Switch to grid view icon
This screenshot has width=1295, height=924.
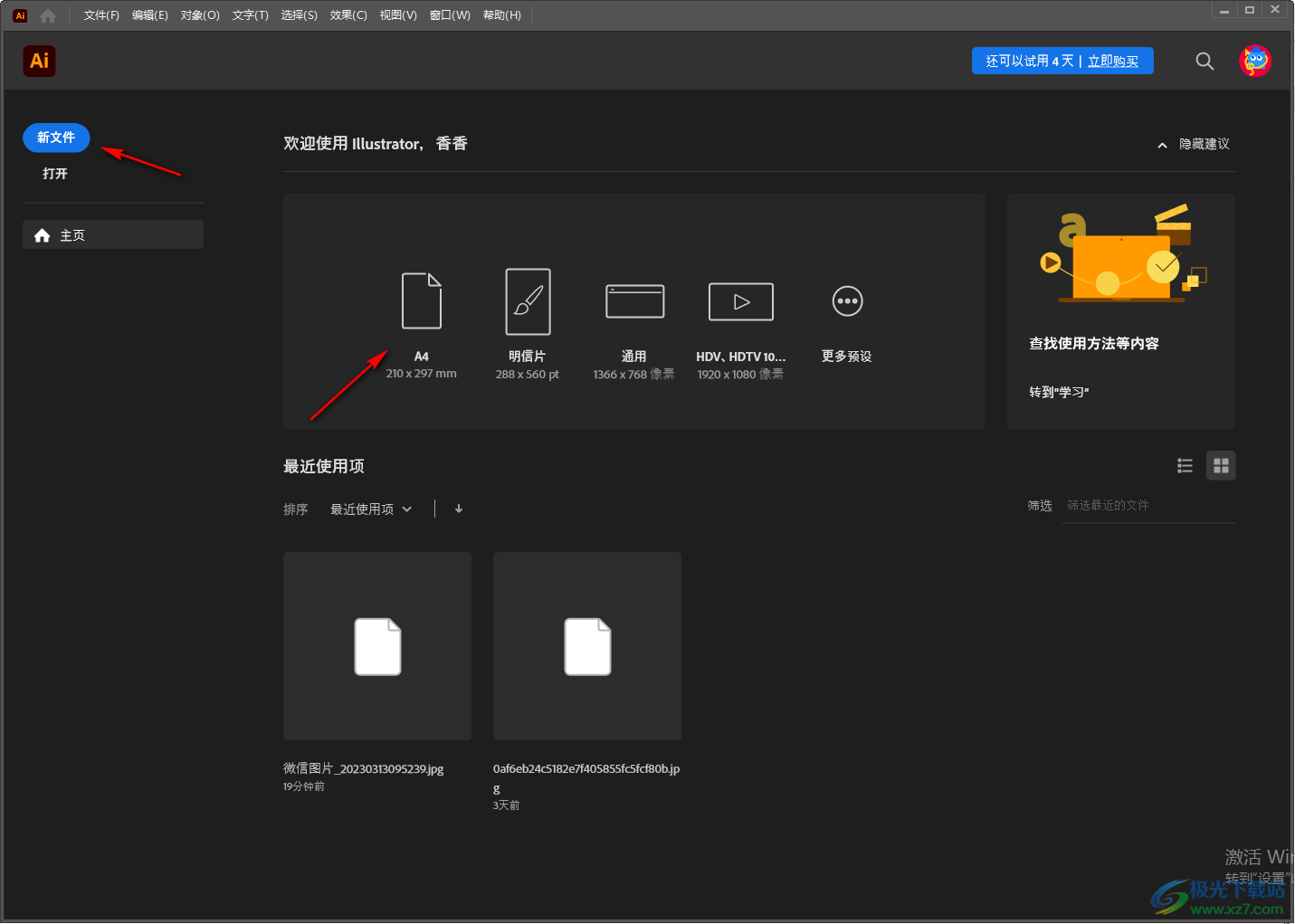[x=1221, y=465]
